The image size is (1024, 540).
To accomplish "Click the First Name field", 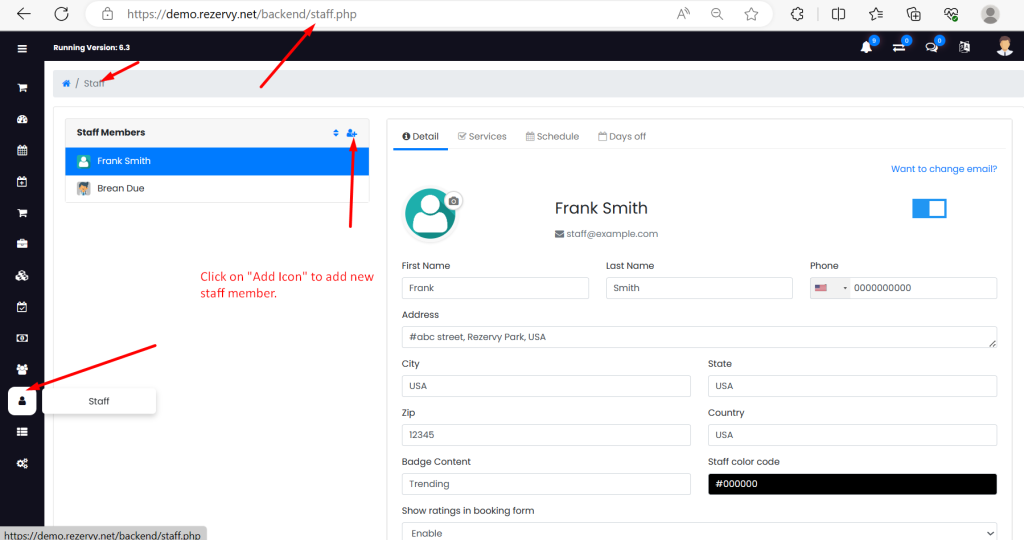I will tap(495, 288).
